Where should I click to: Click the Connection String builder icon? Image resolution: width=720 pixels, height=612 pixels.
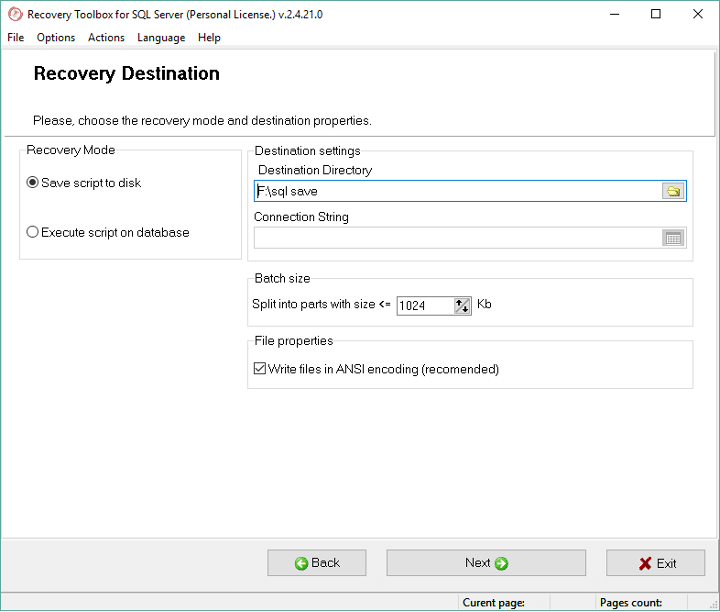click(673, 238)
